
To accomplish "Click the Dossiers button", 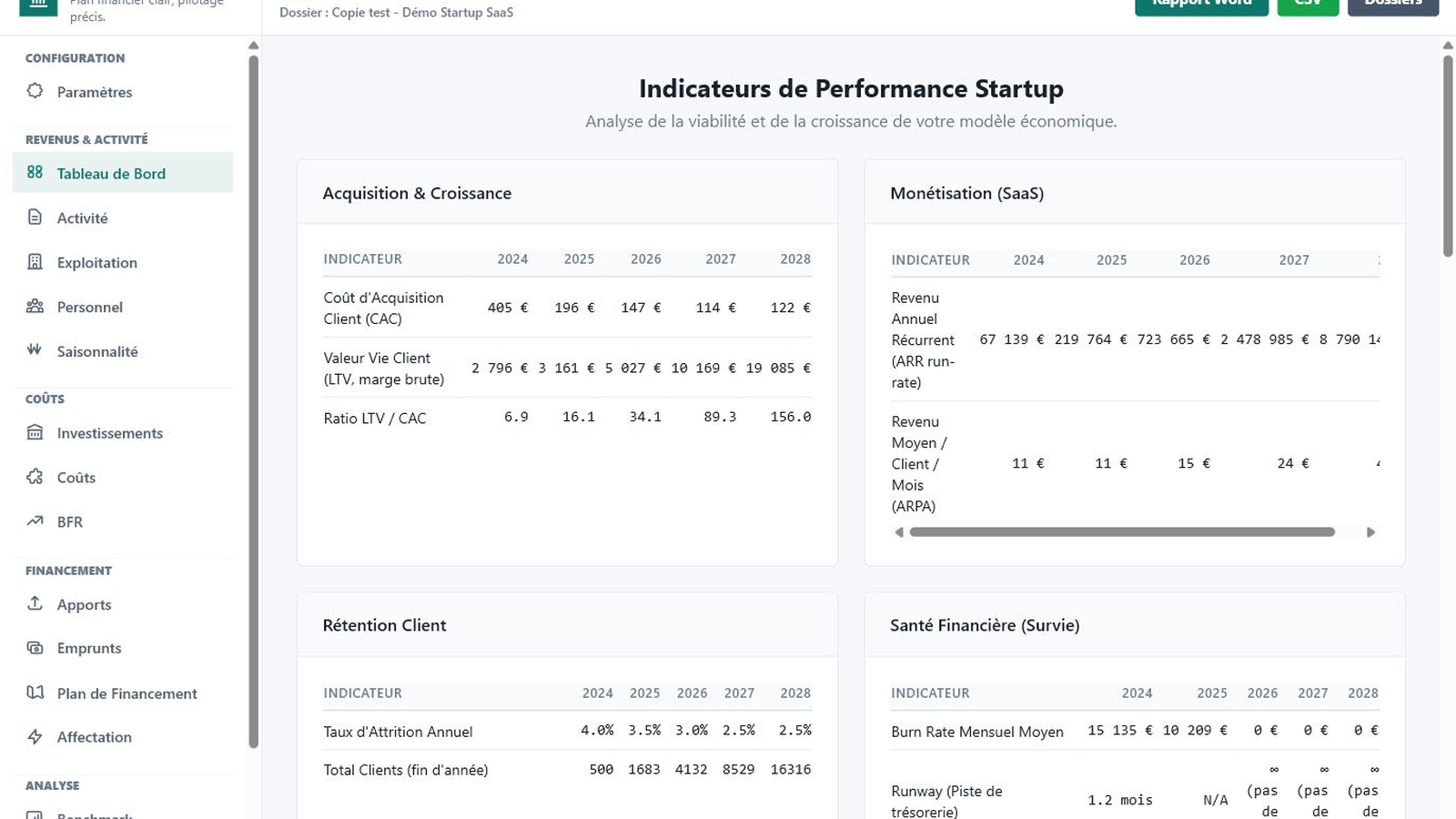I will click(x=1392, y=5).
